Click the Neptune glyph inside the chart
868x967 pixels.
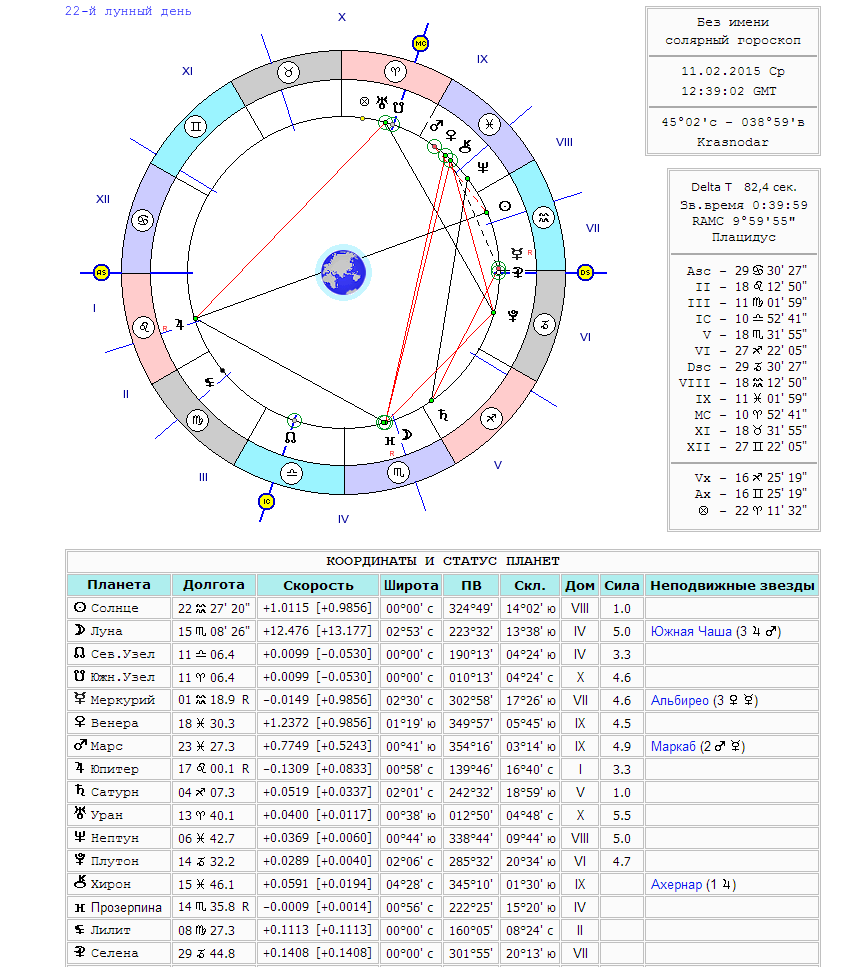point(483,167)
